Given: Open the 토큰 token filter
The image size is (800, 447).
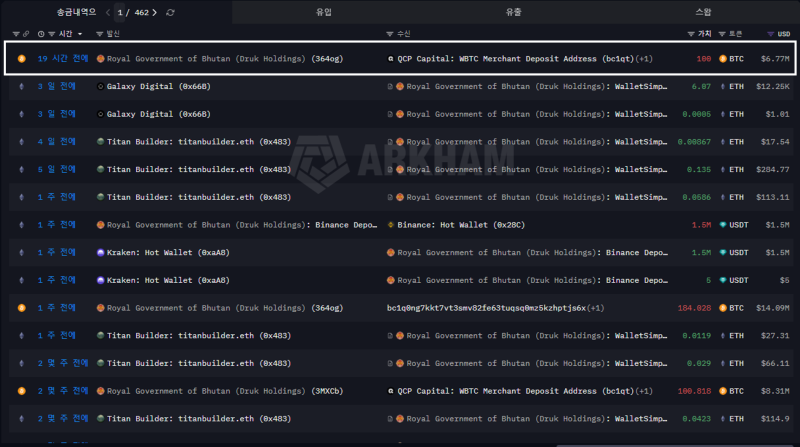Looking at the screenshot, I should point(722,34).
